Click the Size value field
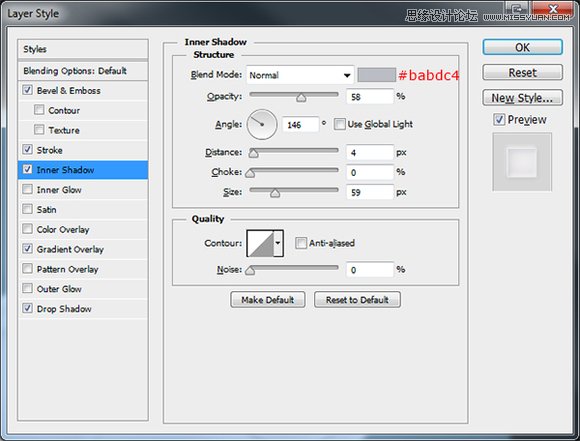This screenshot has height=441, width=580. 370,192
